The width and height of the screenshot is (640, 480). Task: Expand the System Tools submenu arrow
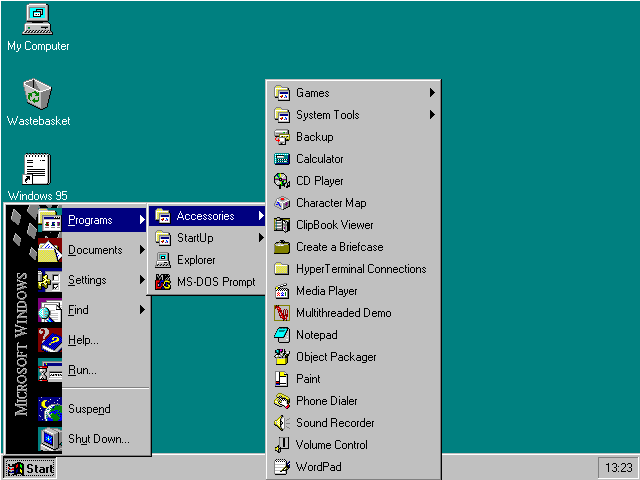432,115
